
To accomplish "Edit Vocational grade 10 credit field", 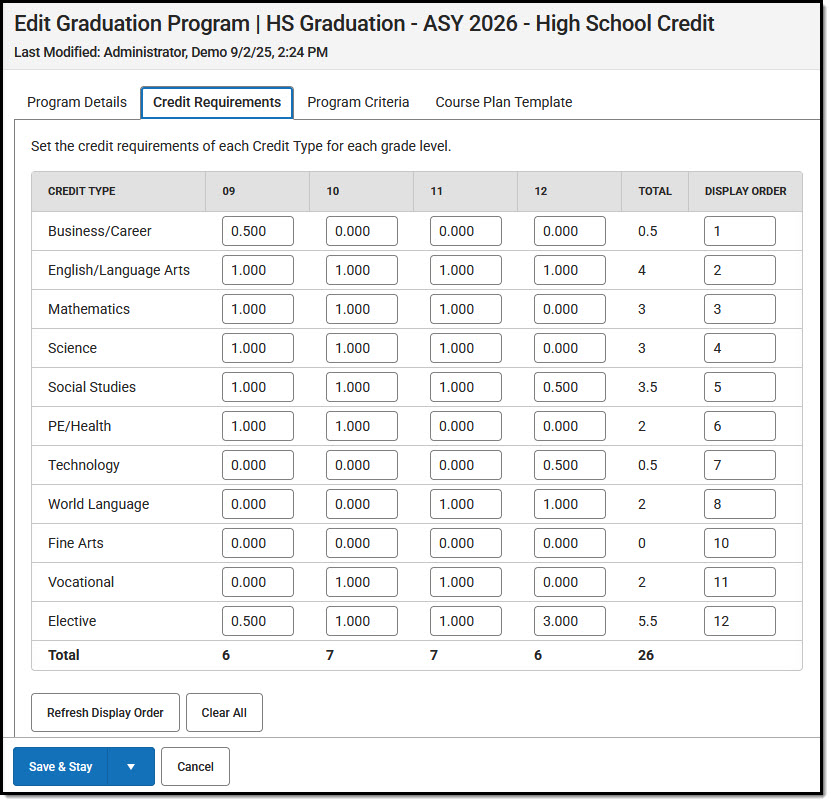I will tap(361, 581).
